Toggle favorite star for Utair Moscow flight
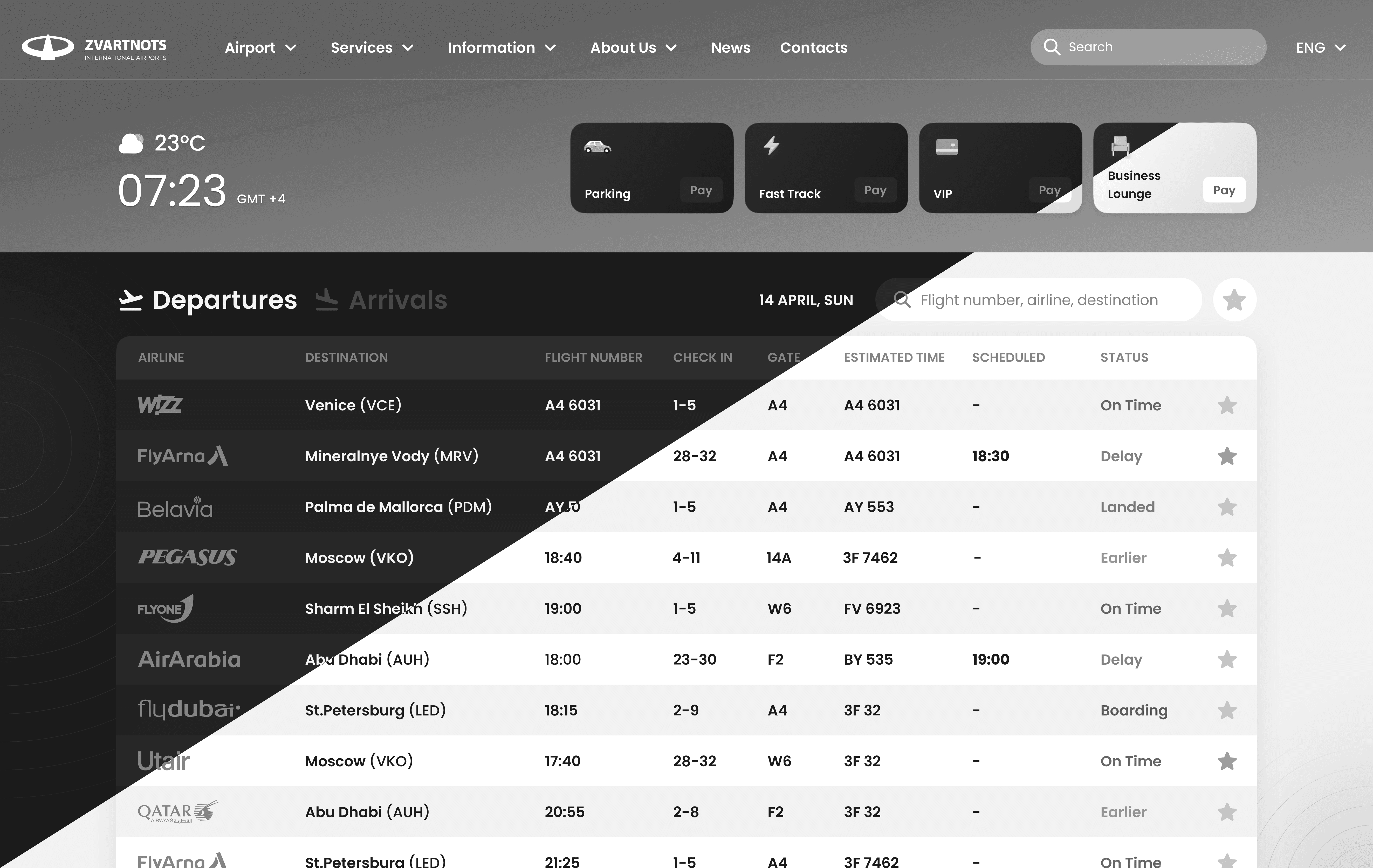 coord(1226,761)
